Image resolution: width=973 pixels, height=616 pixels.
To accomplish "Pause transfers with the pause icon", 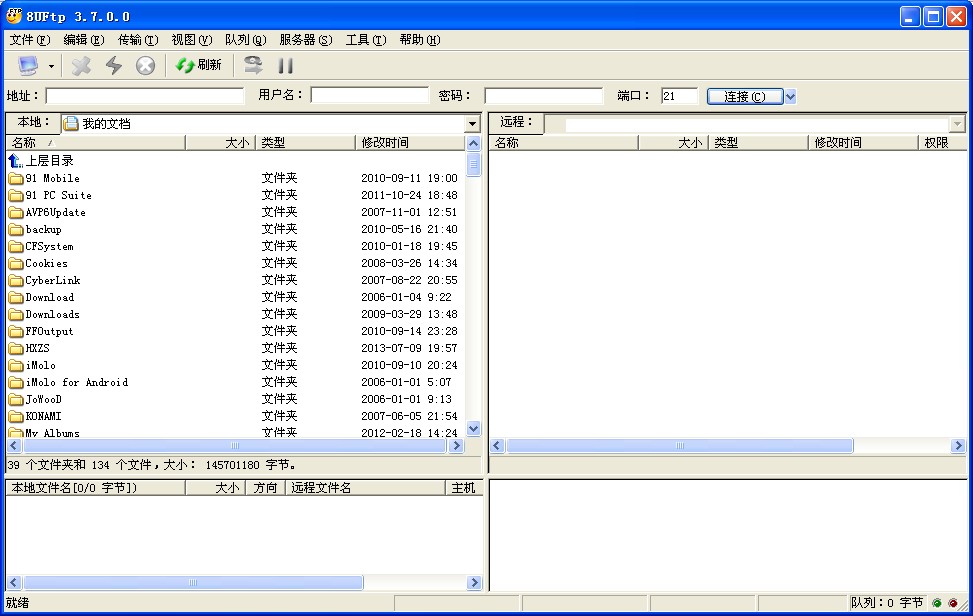I will tap(286, 64).
